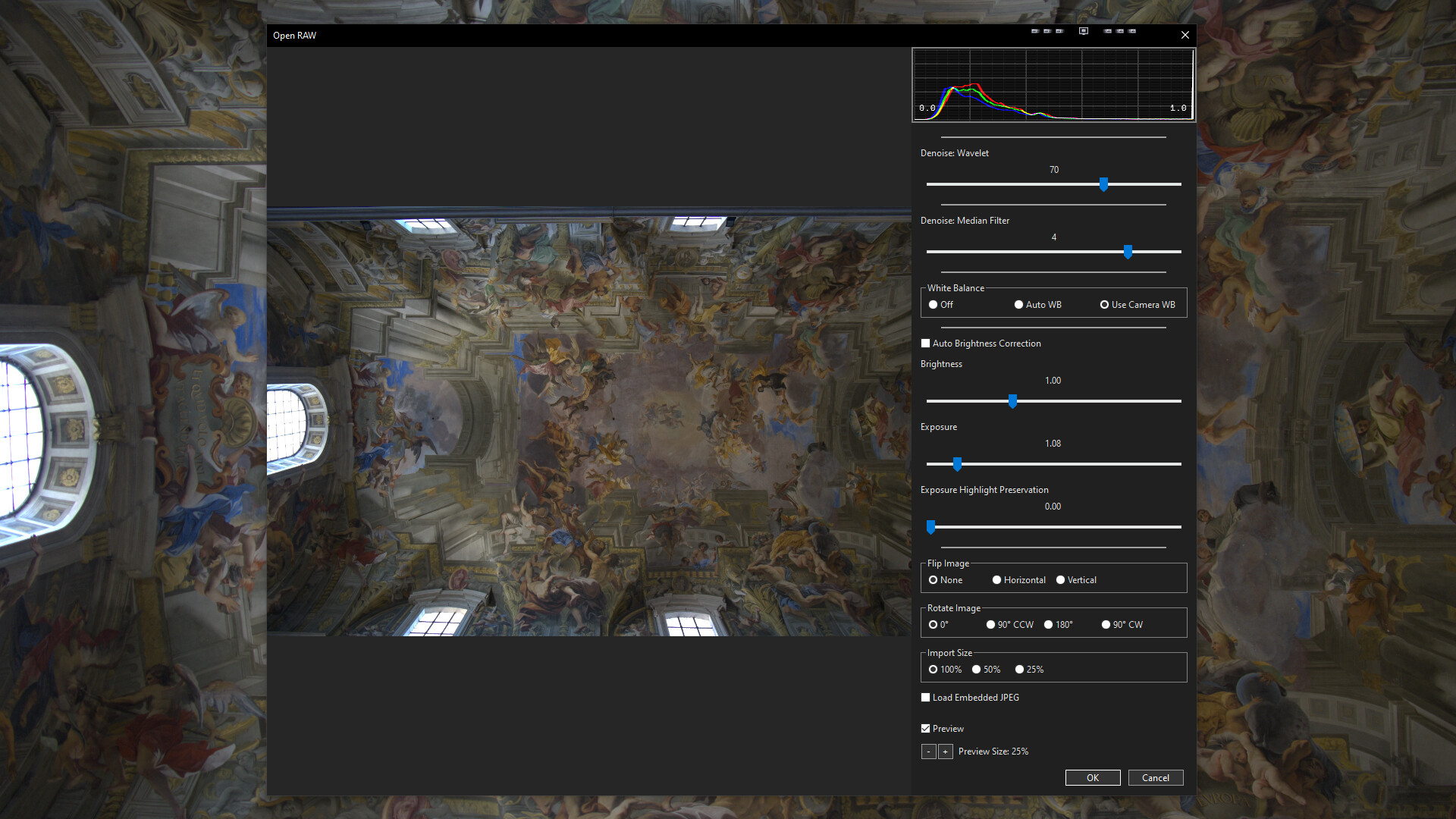
Task: Set Import Size to 50%
Action: 986,670
